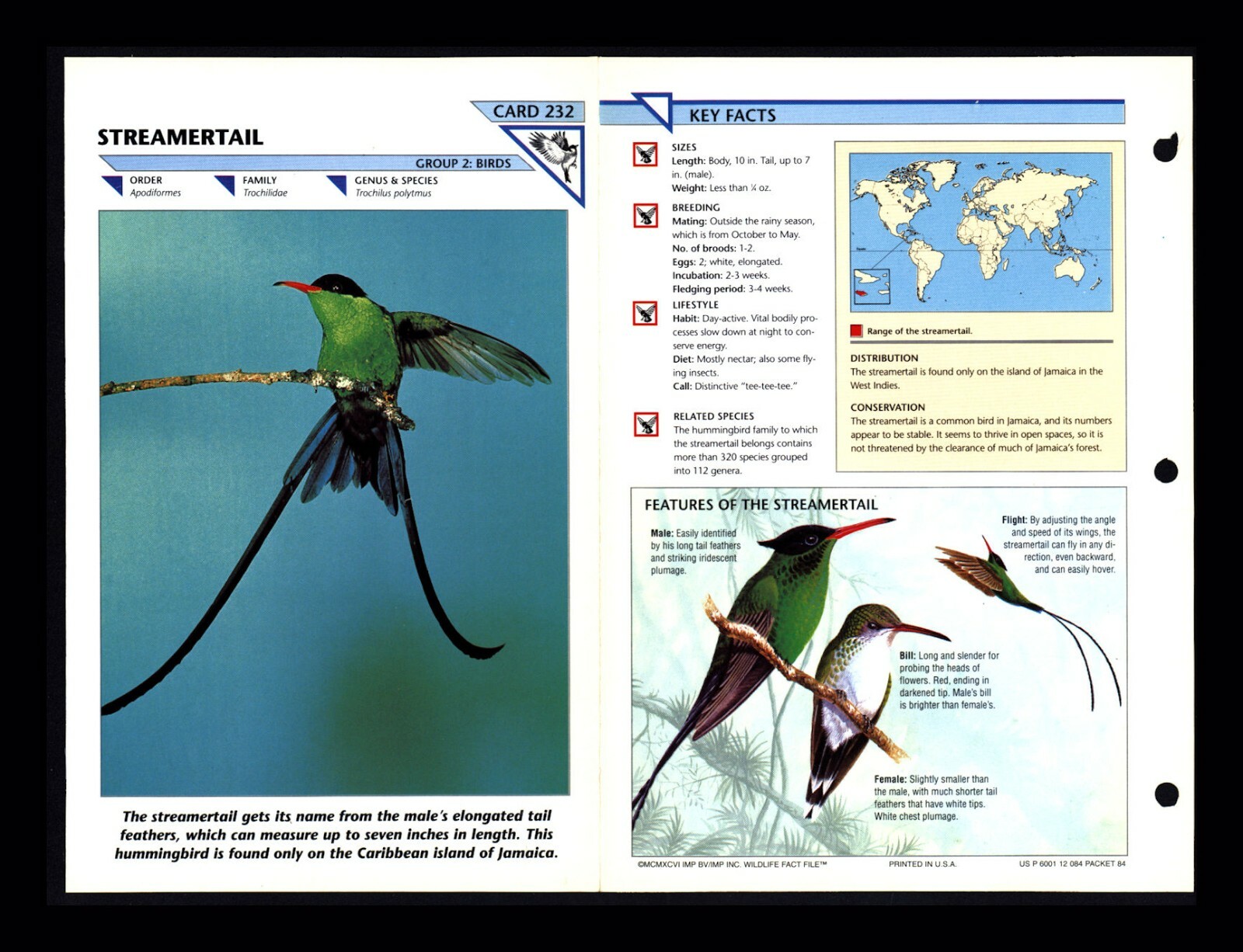1243x952 pixels.
Task: Click the blue triangle beside ORDER
Action: [x=113, y=185]
